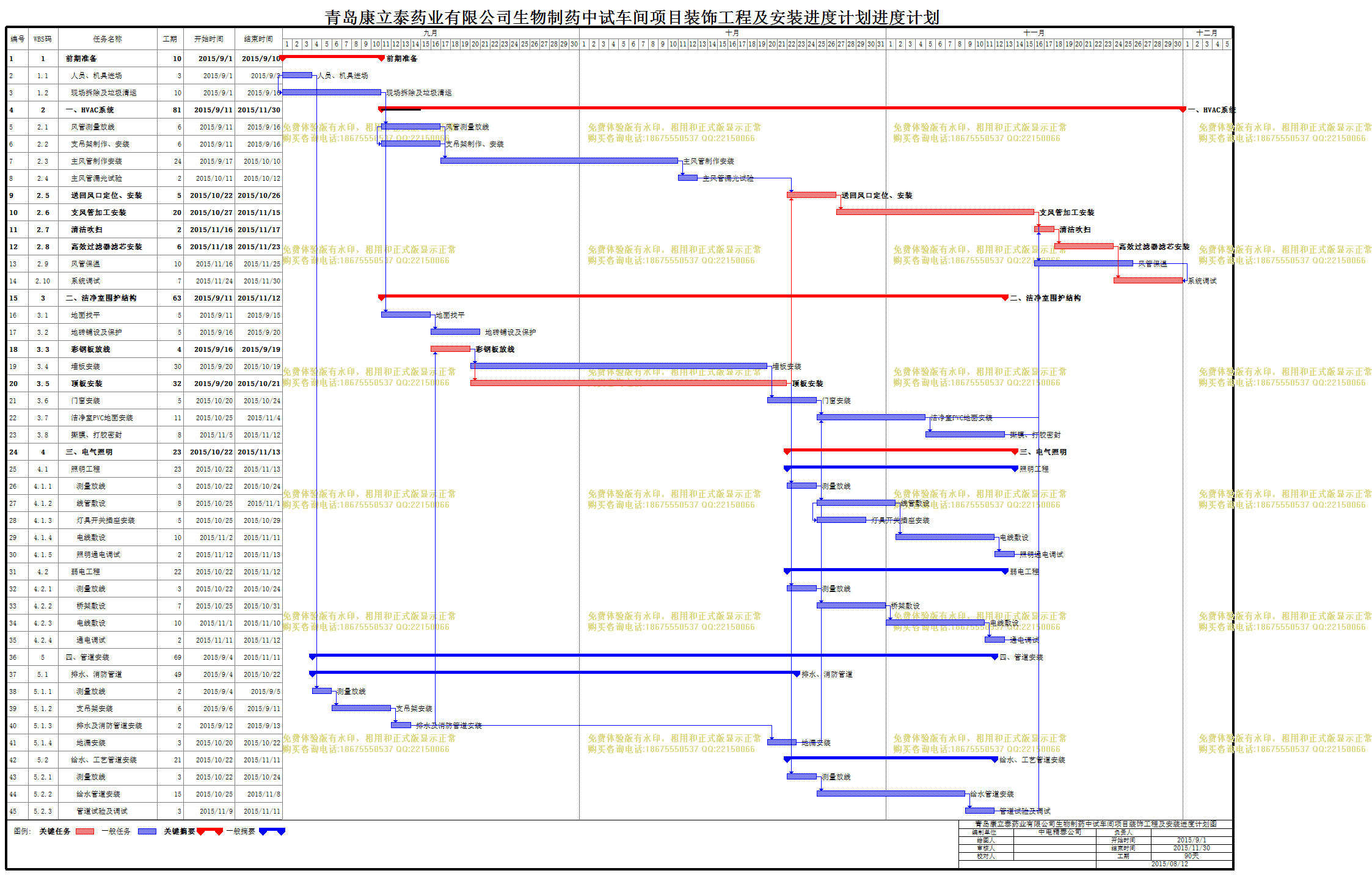The height and width of the screenshot is (887, 1372).
Task: Click the 十一月 month header in timeline
Action: point(1034,33)
